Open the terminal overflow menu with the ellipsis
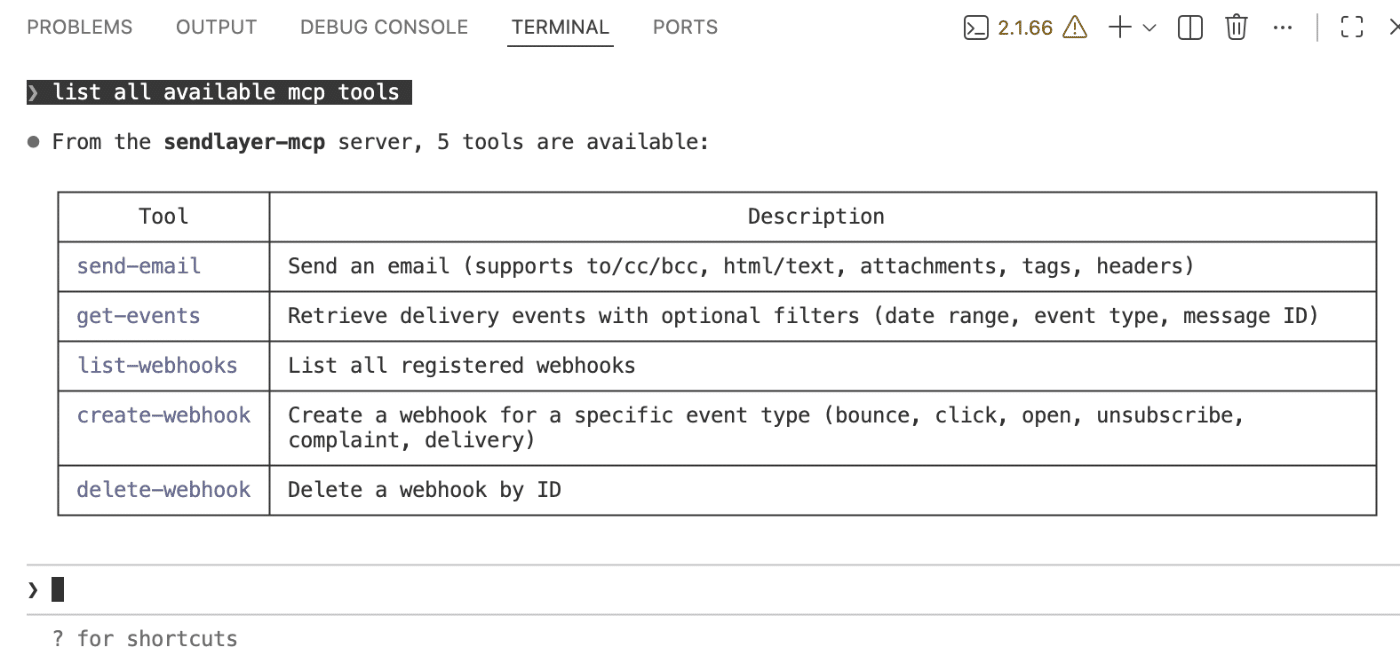Screen dimensions: 1400x671 tap(1283, 27)
